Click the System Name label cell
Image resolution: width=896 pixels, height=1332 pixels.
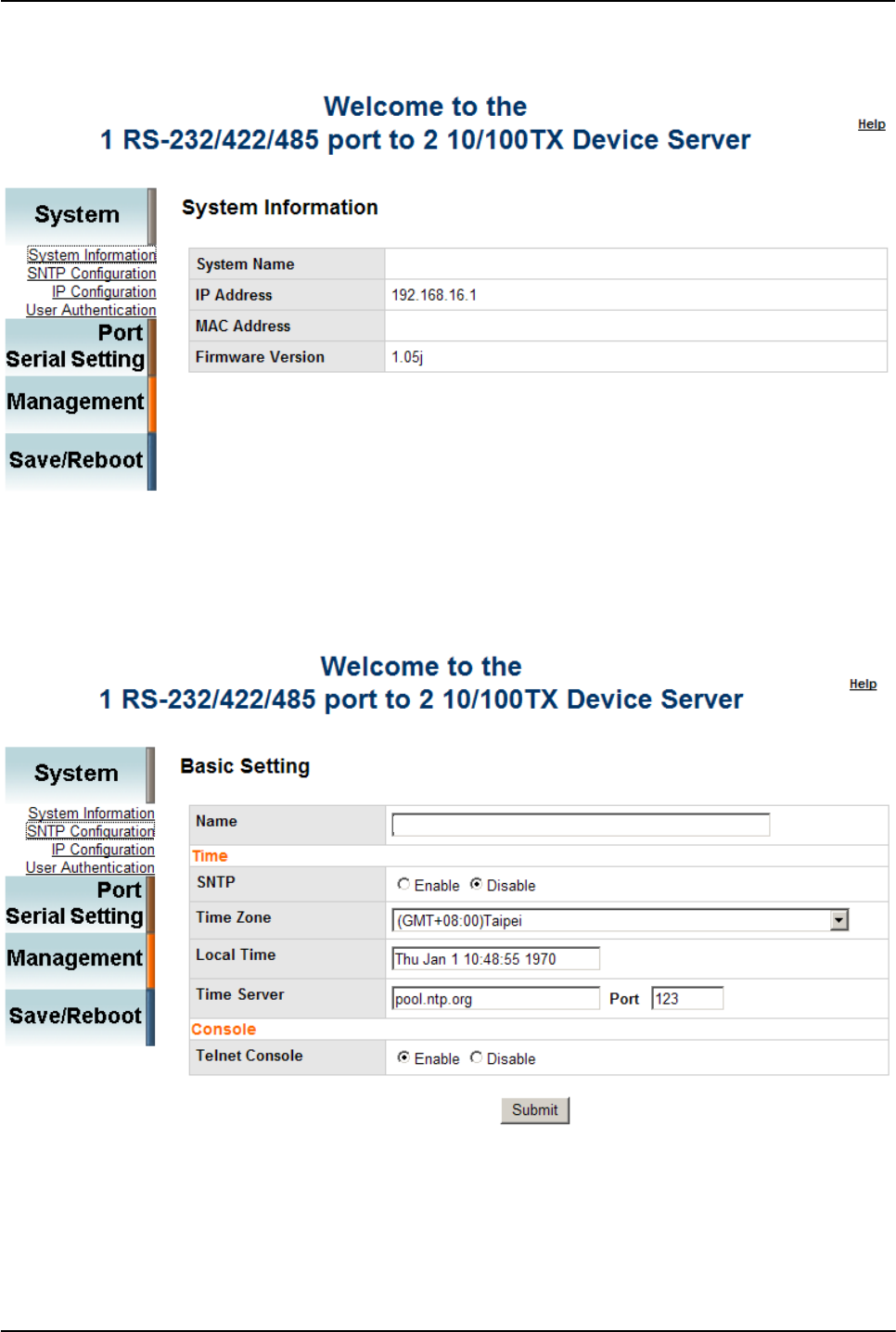point(288,264)
